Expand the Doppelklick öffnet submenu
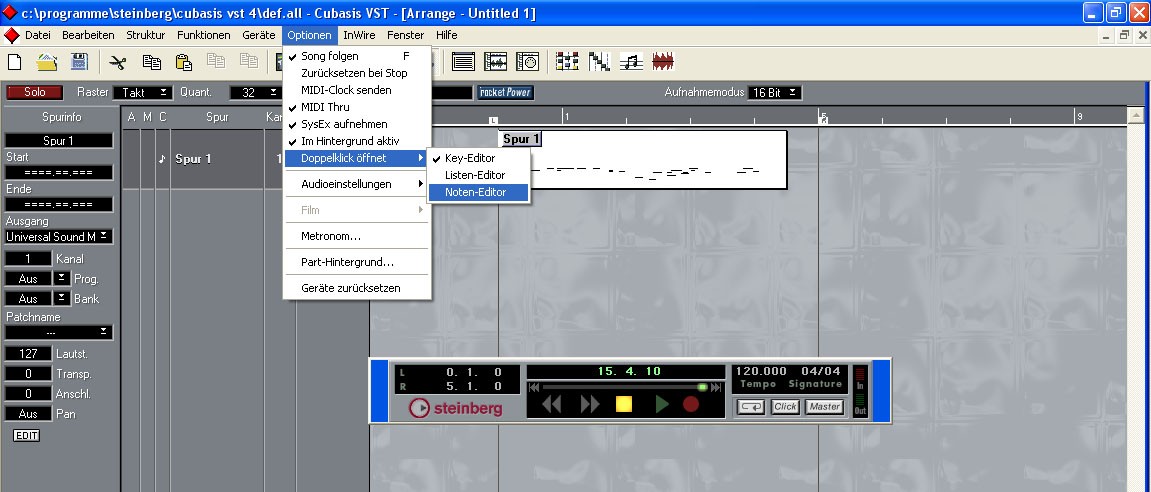The width and height of the screenshot is (1151, 492). pyautogui.click(x=357, y=158)
